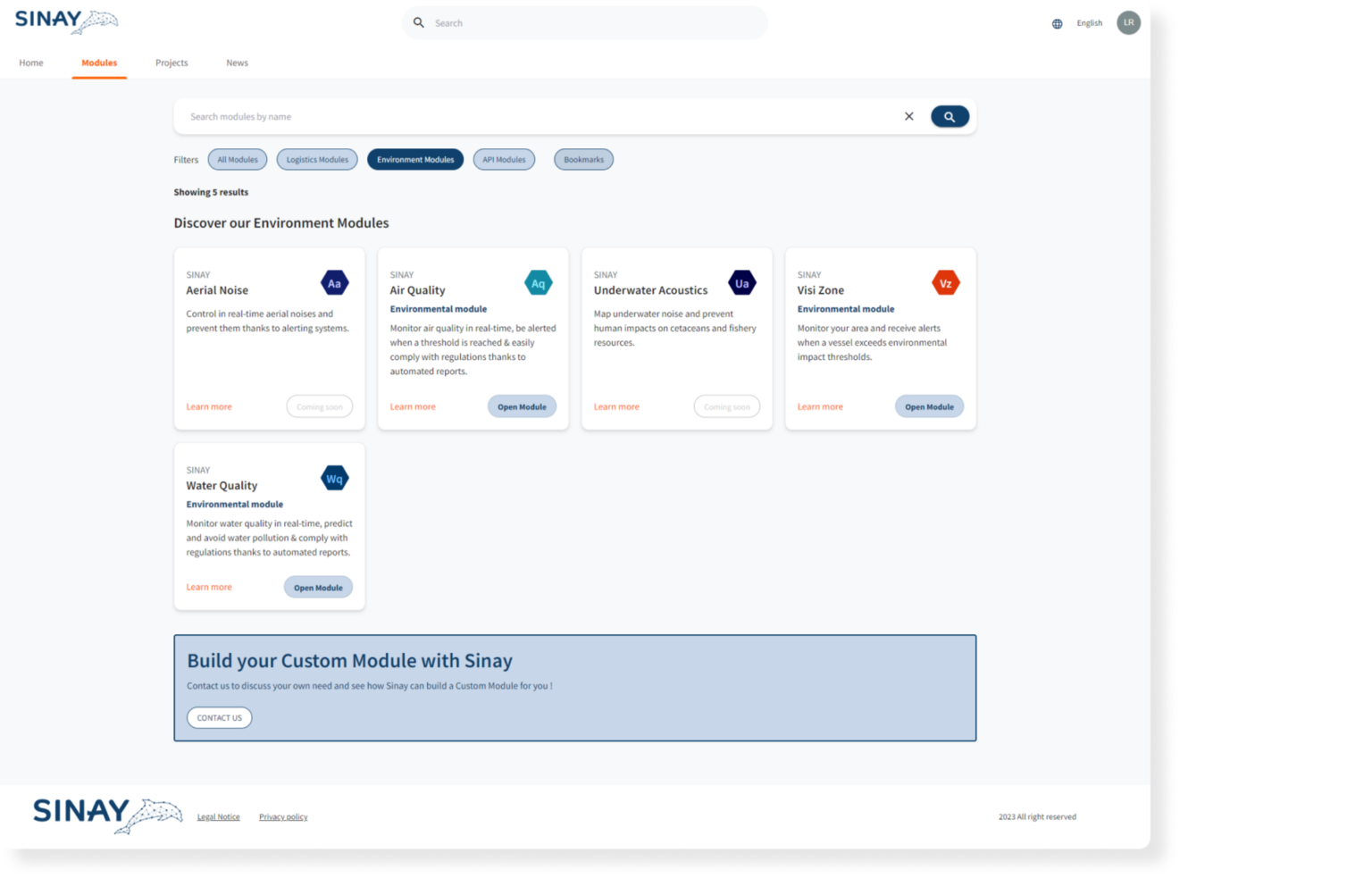Click the CONTACT US button
The width and height of the screenshot is (1372, 878).
point(220,718)
